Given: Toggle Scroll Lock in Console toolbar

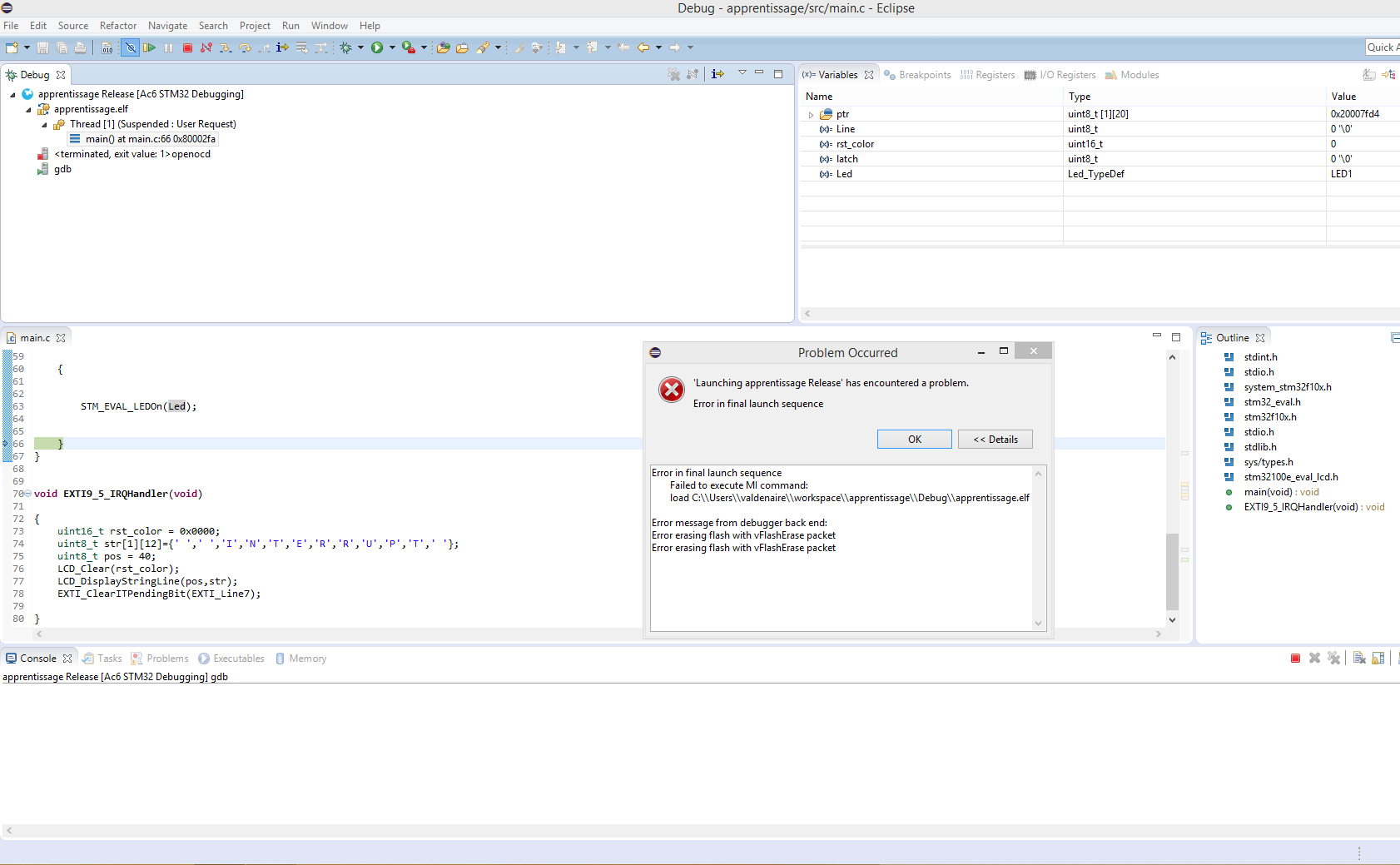Looking at the screenshot, I should coord(1378,659).
